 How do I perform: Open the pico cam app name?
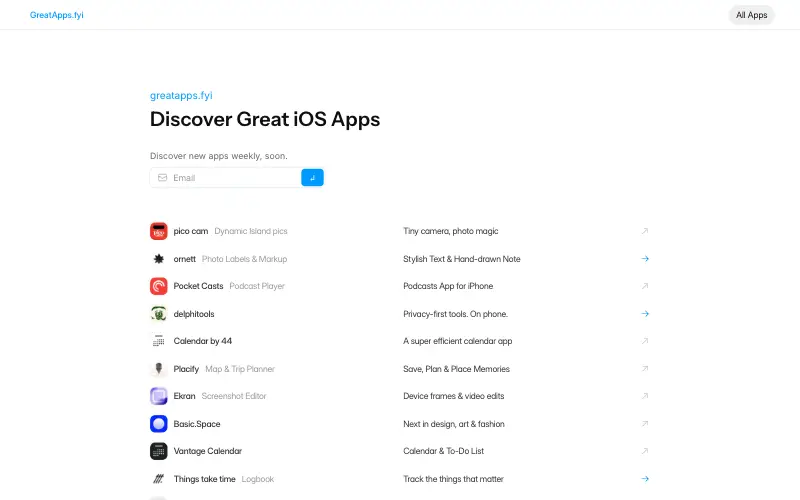(191, 231)
